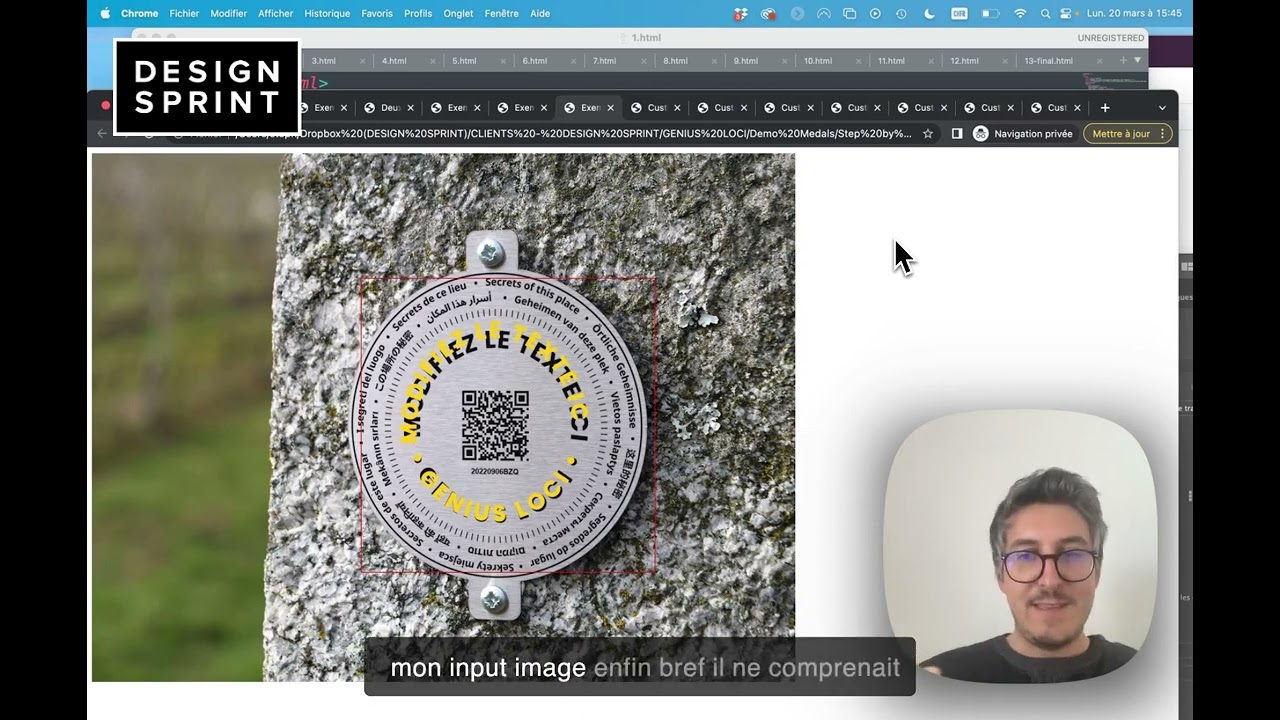Click the date and time clock
The image size is (1280, 720).
pos(1134,13)
